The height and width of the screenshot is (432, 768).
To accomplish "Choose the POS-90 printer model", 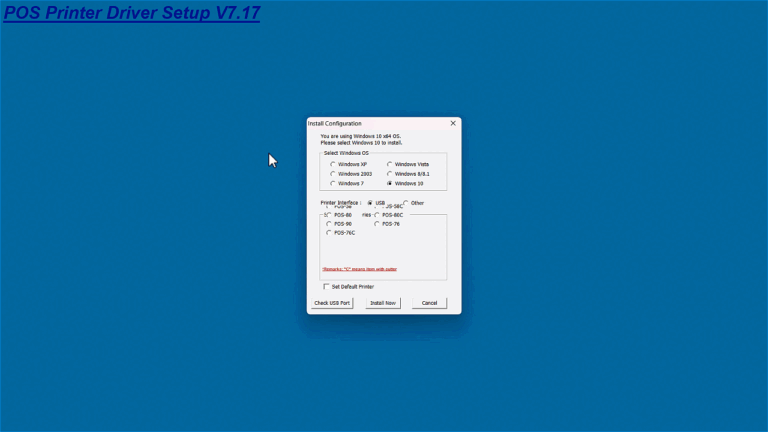I will [x=328, y=224].
